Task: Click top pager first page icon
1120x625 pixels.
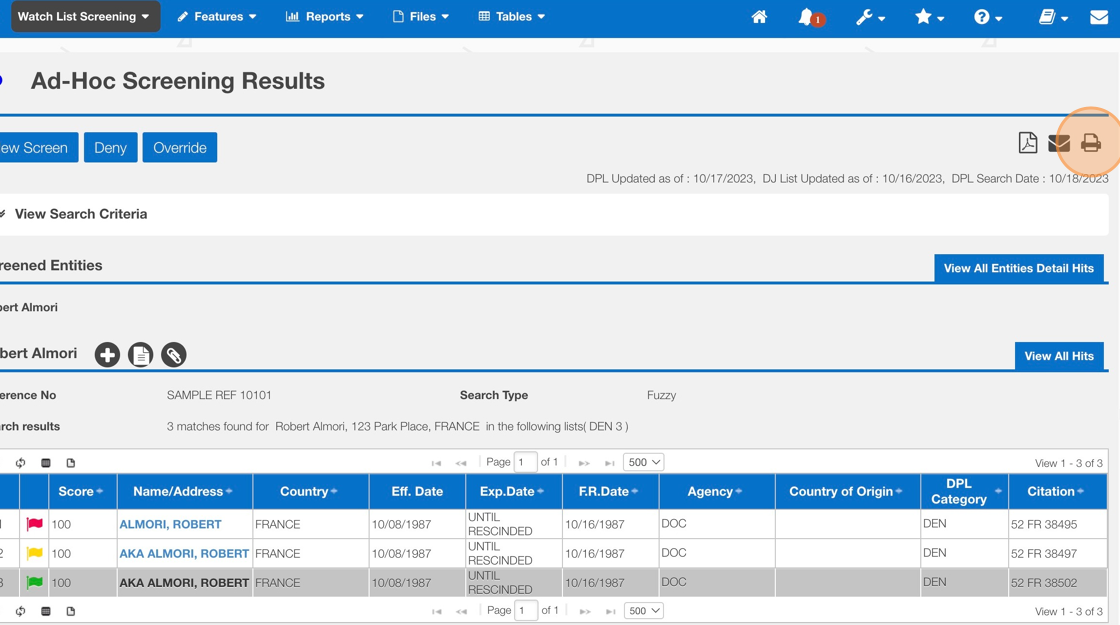Action: pos(436,463)
